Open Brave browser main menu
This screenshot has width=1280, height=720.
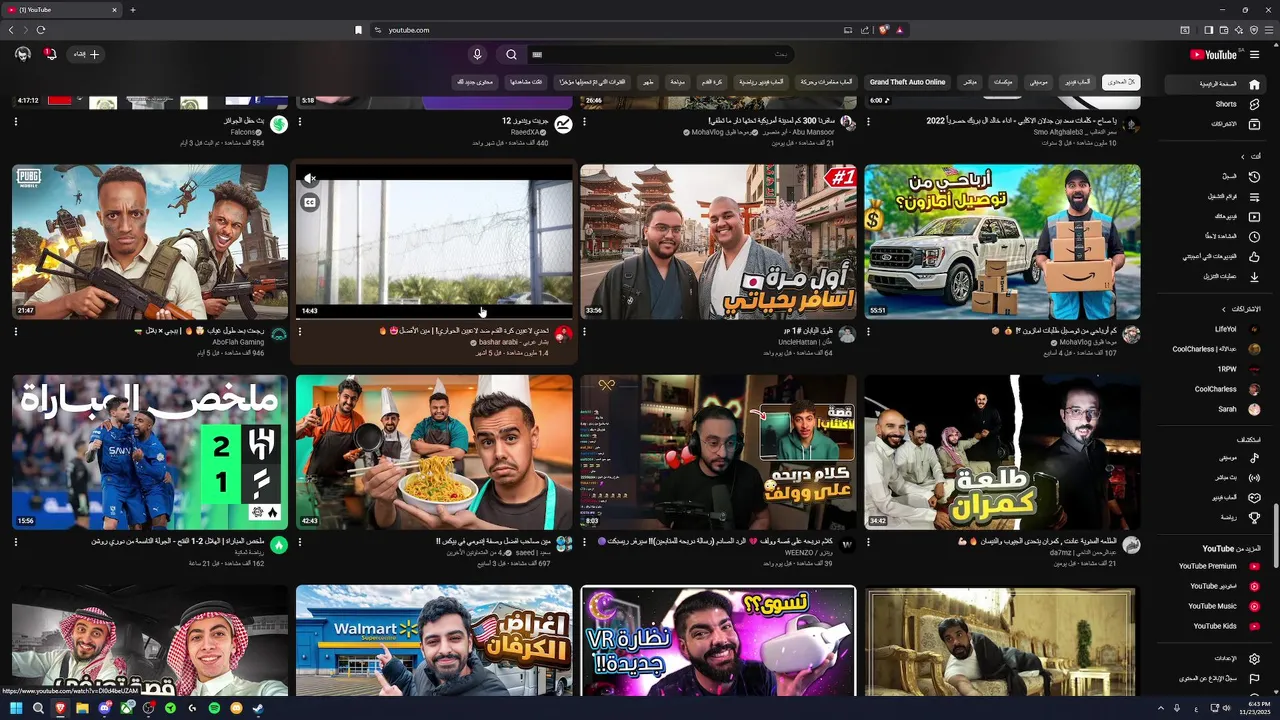point(1268,30)
